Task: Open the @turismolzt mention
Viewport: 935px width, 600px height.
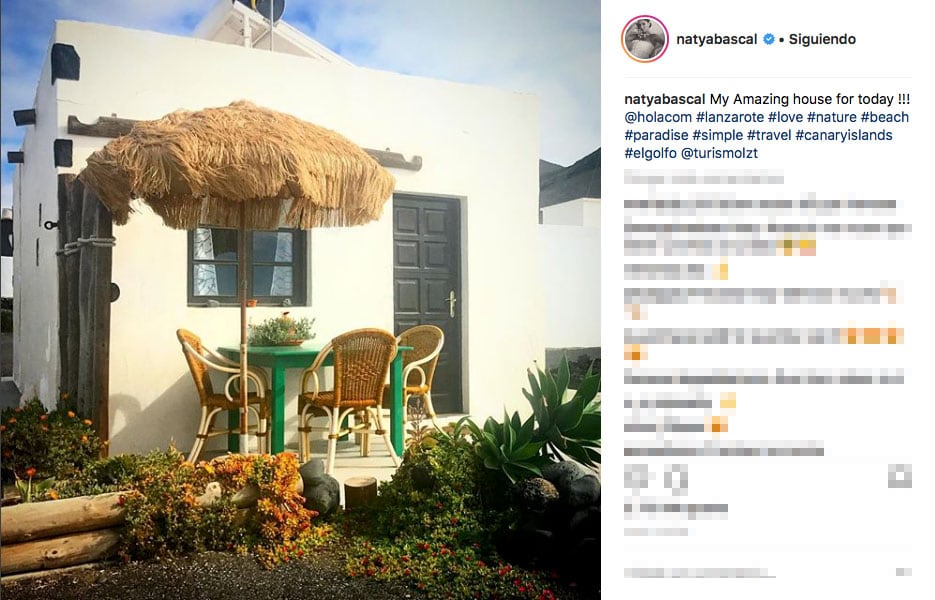Action: (719, 153)
